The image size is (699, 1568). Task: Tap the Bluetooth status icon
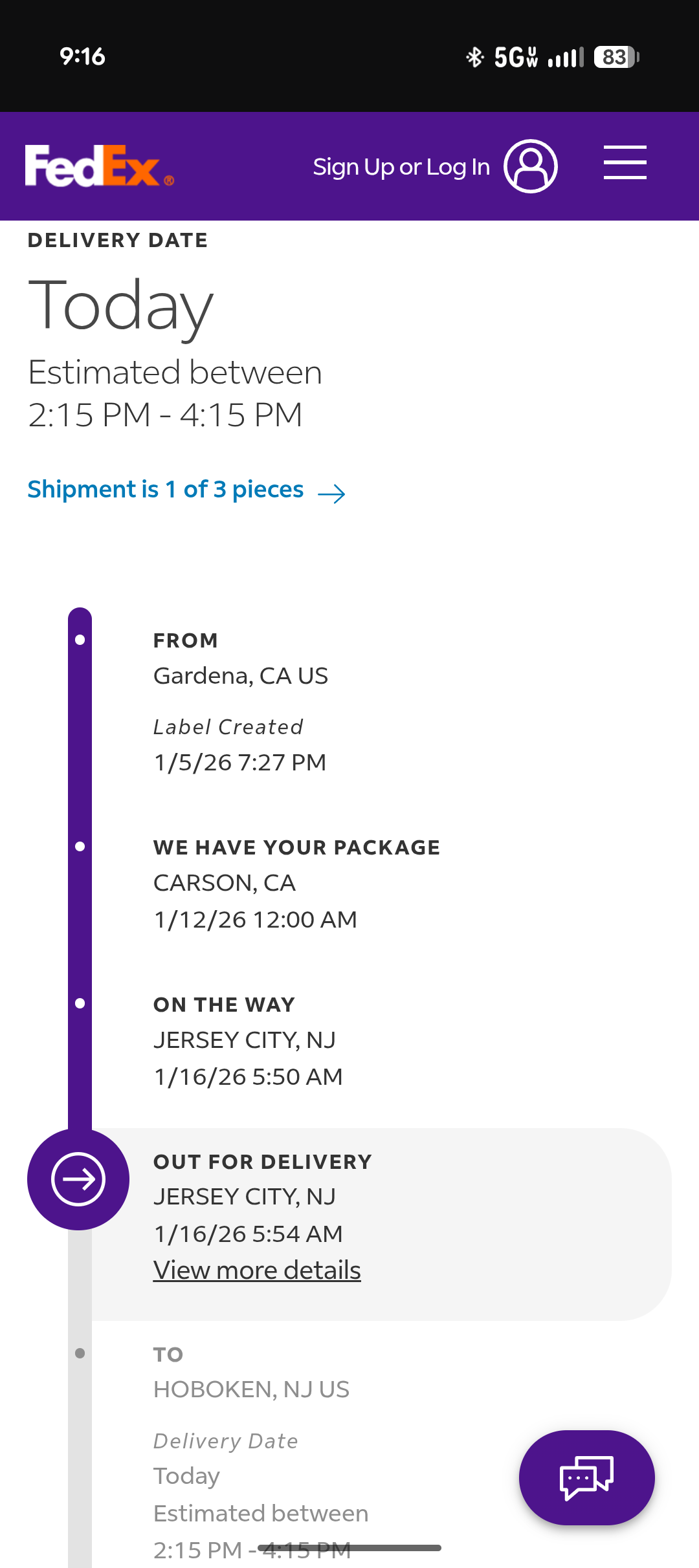pos(475,57)
